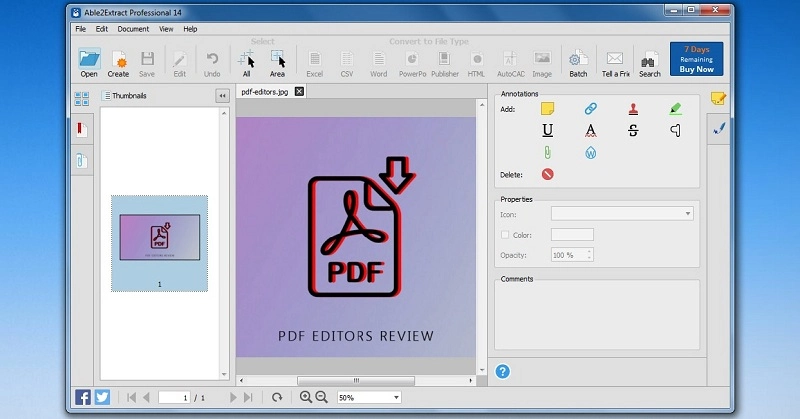Screen dimensions: 800x419
Task: Zoom out with the magnifier minus icon
Action: point(321,397)
